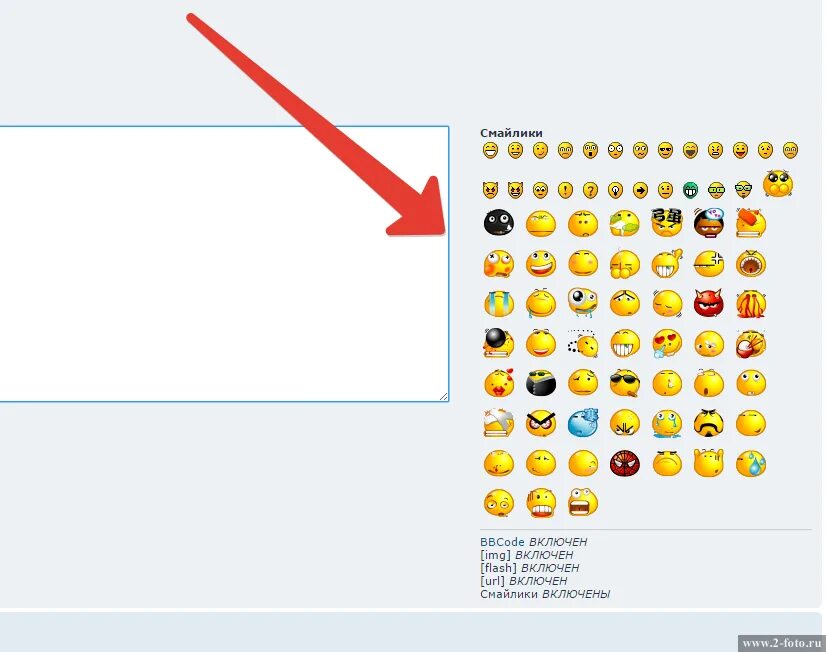This screenshot has height=652, width=826.
Task: Pick the crying smiley sitting in tear puddle
Action: (x=667, y=423)
